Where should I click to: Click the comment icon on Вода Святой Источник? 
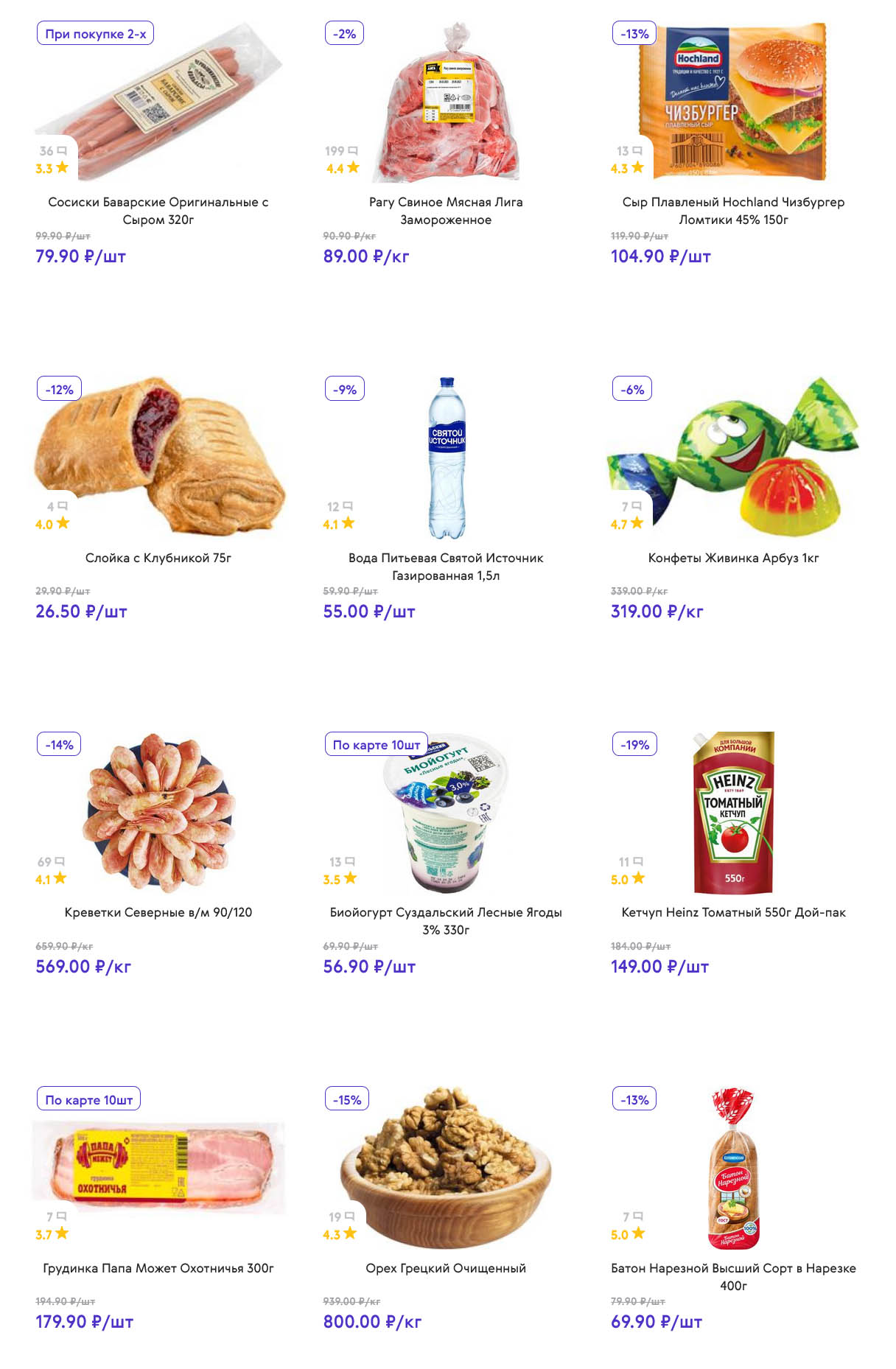click(349, 506)
